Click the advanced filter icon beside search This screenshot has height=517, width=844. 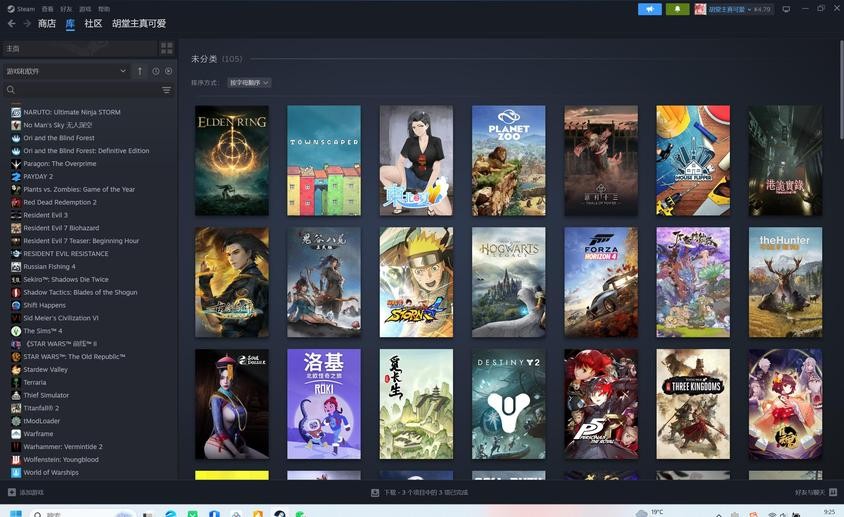tap(167, 90)
